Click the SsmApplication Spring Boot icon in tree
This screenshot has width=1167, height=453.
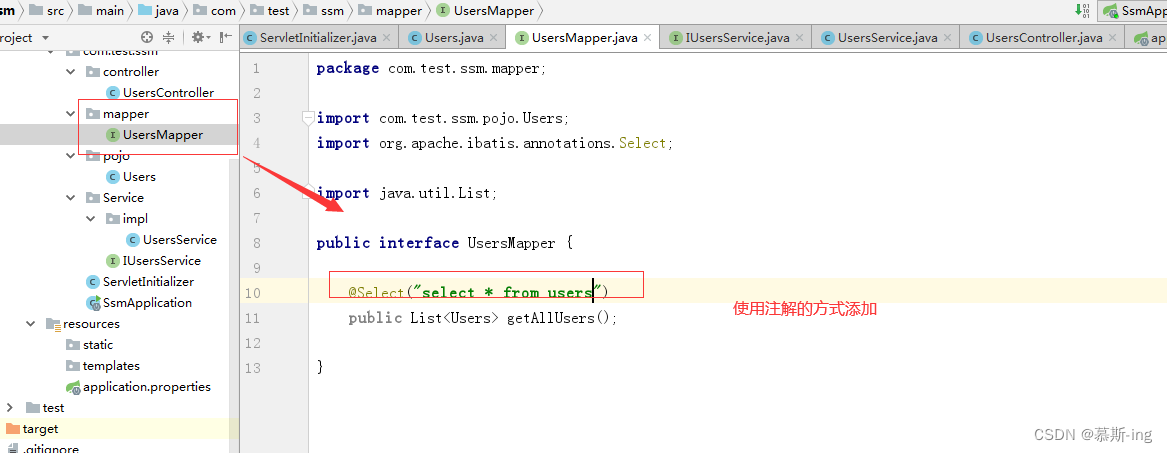pyautogui.click(x=94, y=303)
